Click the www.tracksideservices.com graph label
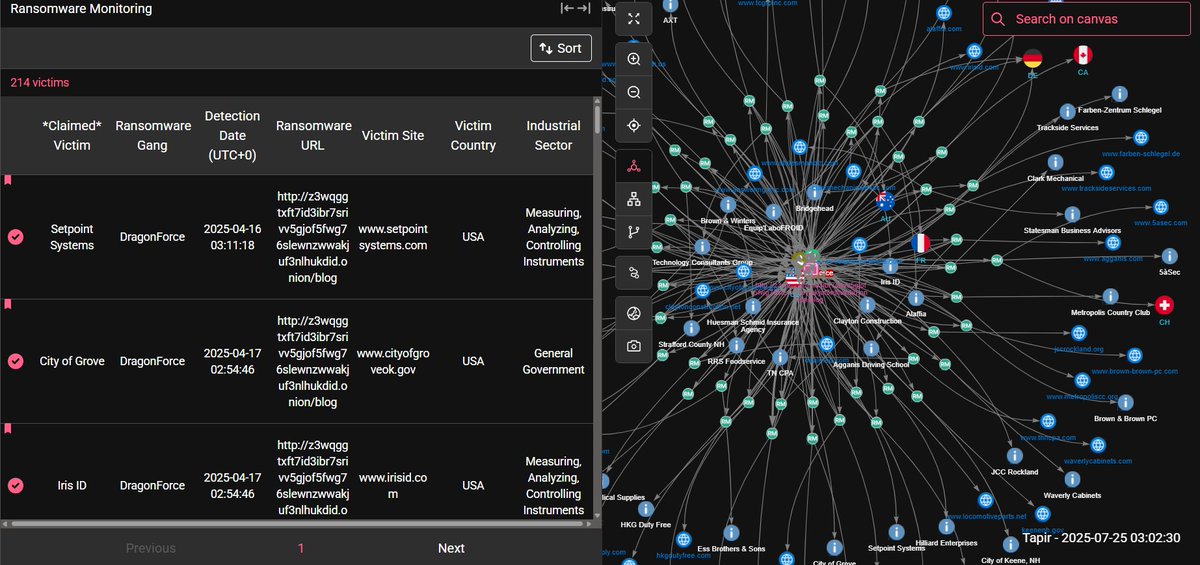1200x565 pixels. point(1106,188)
